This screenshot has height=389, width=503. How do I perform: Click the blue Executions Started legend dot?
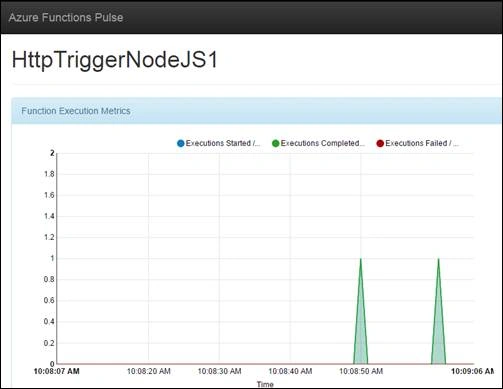coord(181,144)
